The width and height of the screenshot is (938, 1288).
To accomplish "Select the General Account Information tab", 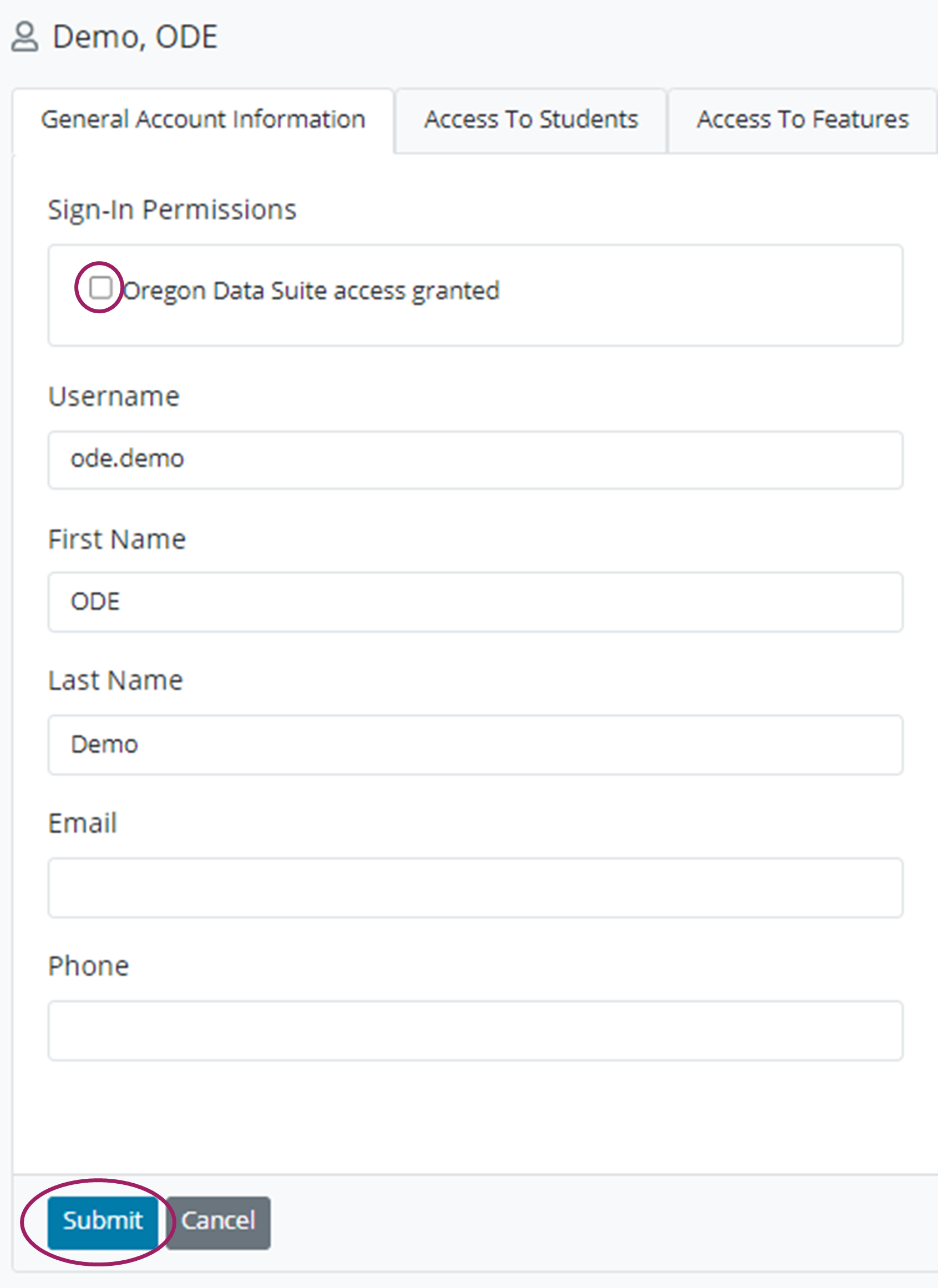I will [203, 119].
